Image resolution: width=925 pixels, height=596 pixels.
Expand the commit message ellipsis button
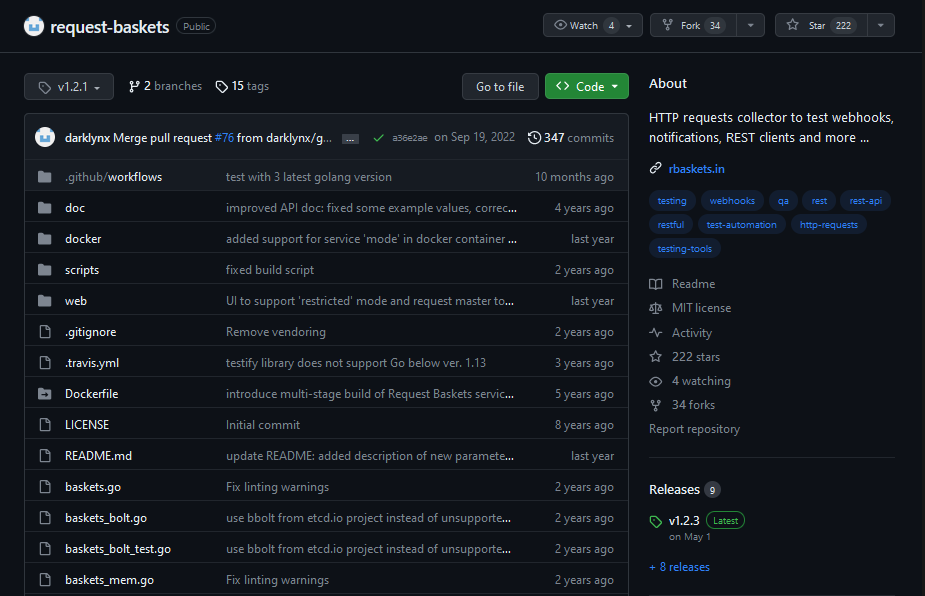click(x=350, y=139)
